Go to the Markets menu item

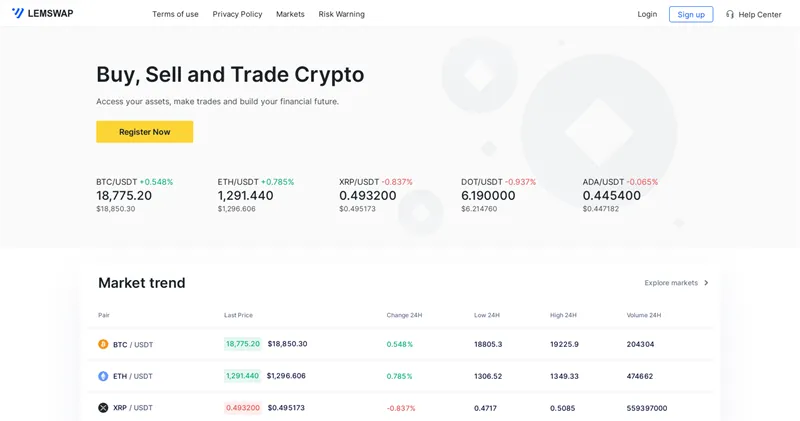point(290,14)
